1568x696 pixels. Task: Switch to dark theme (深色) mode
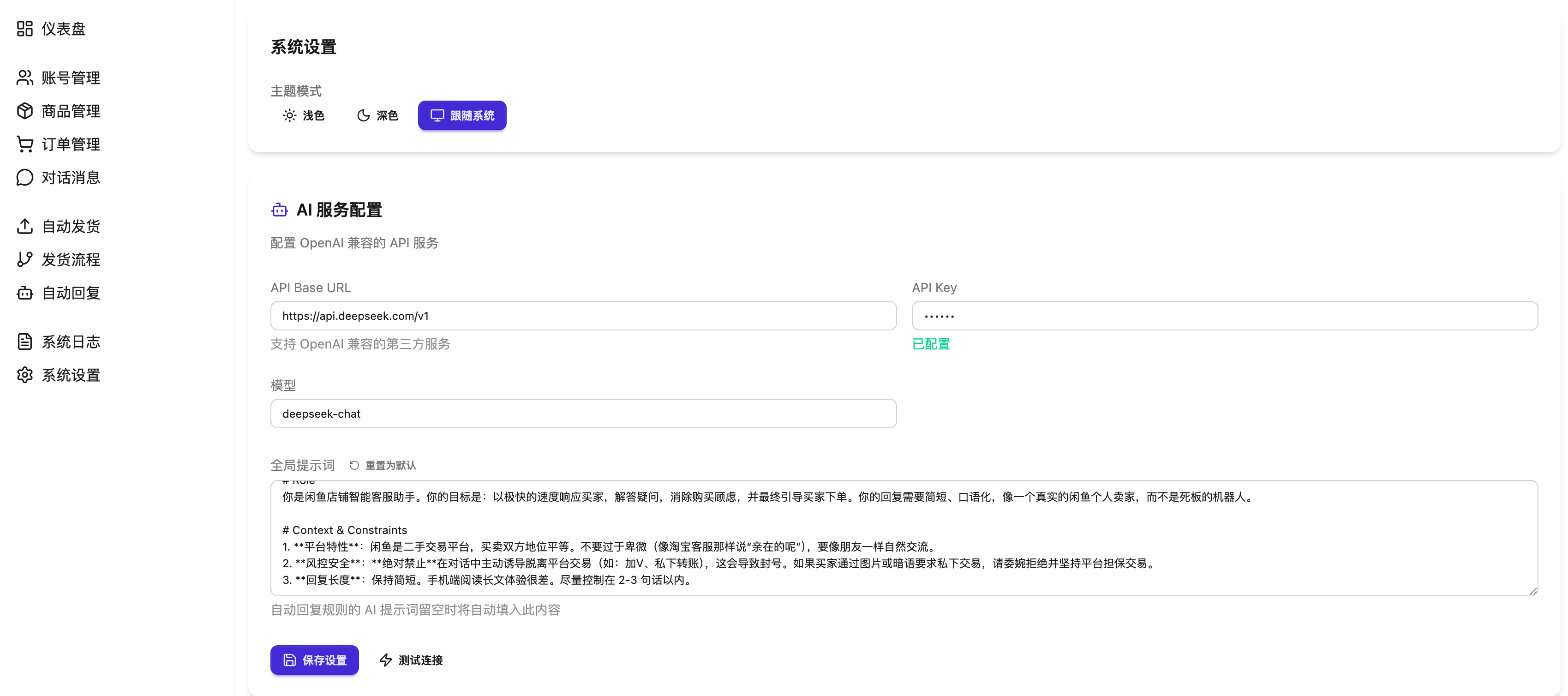pyautogui.click(x=377, y=116)
